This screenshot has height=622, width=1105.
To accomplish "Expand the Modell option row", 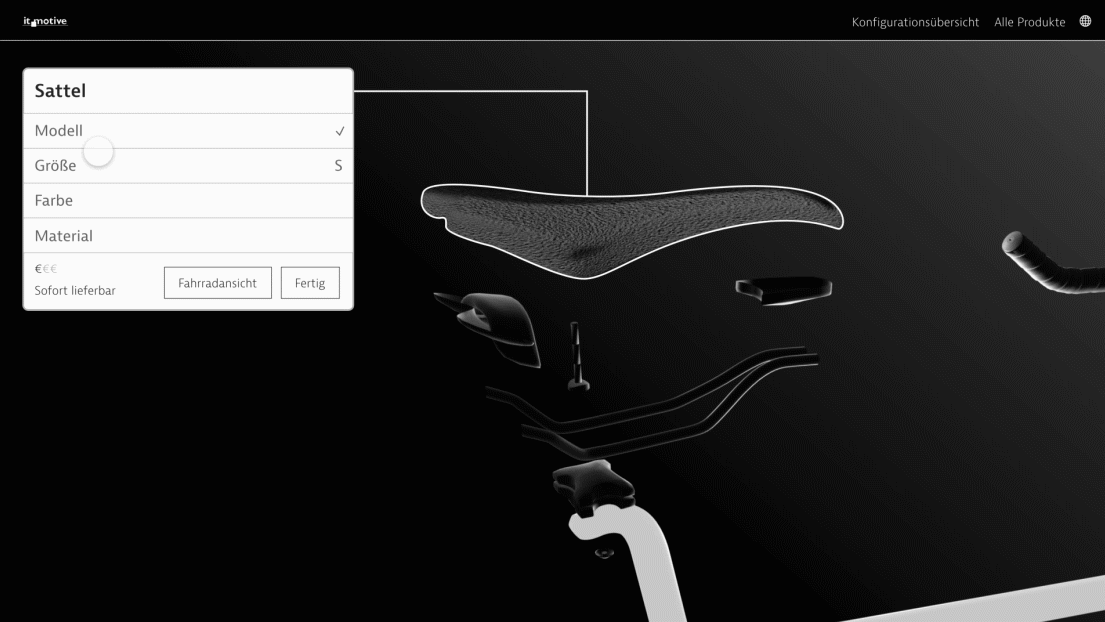I will point(188,131).
